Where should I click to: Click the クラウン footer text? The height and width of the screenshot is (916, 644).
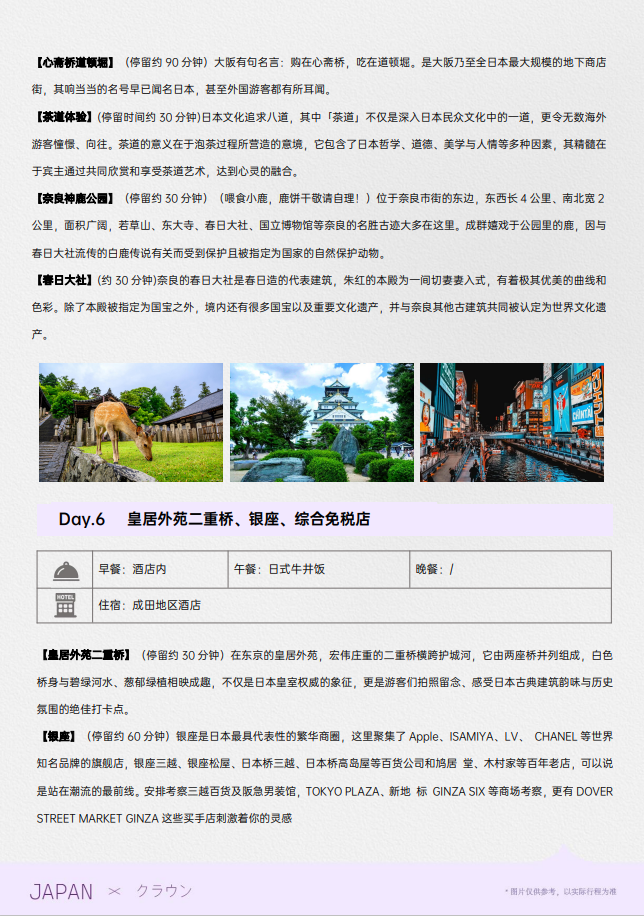pyautogui.click(x=164, y=891)
